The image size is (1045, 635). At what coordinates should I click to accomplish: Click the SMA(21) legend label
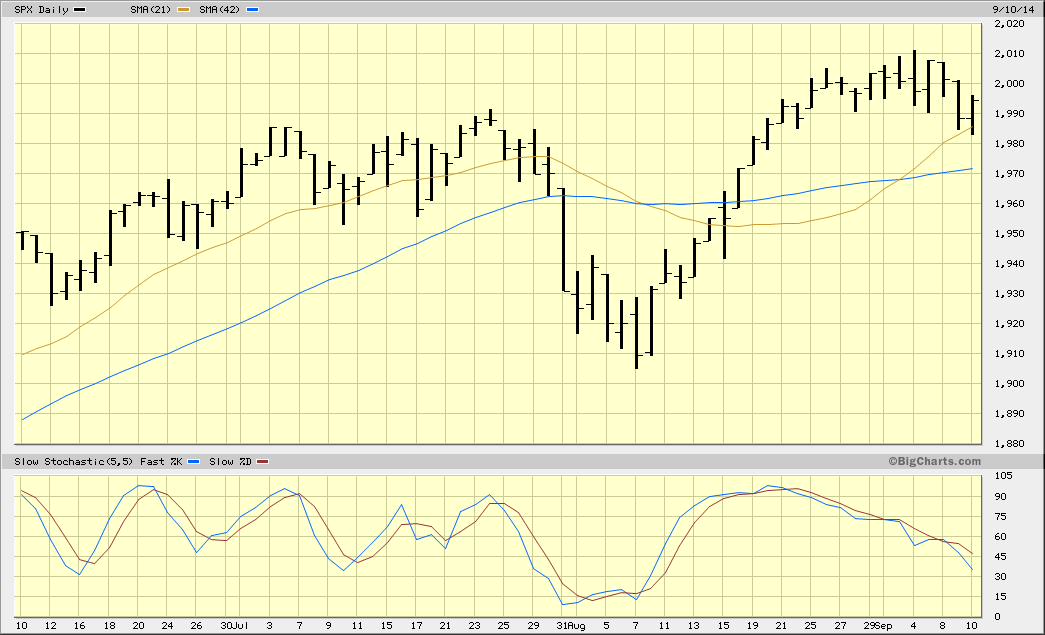[x=151, y=9]
